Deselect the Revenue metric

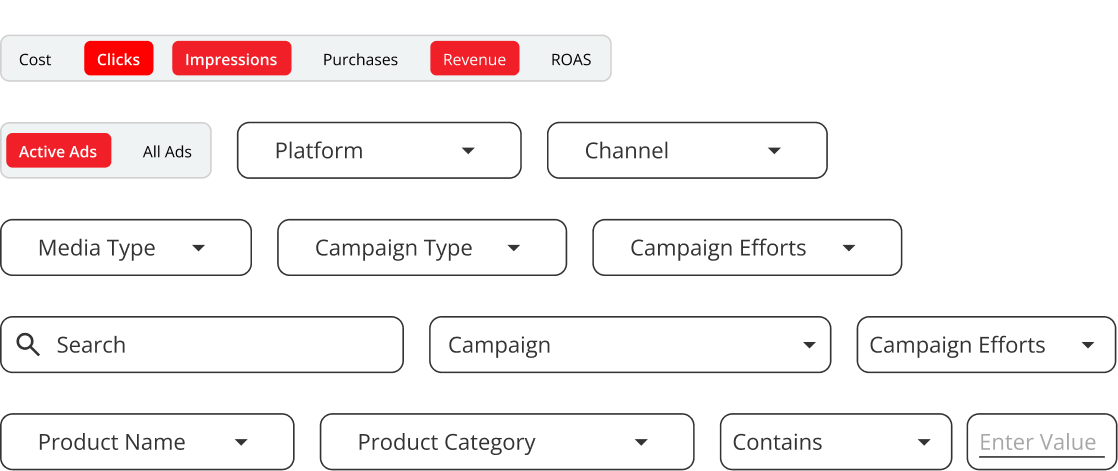[474, 59]
